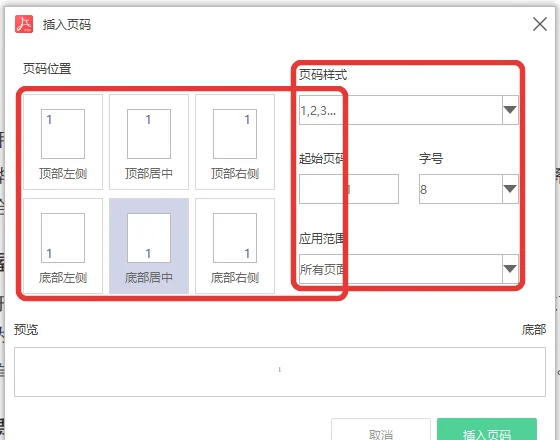Select the 顶部左侧 page number position

(63, 142)
